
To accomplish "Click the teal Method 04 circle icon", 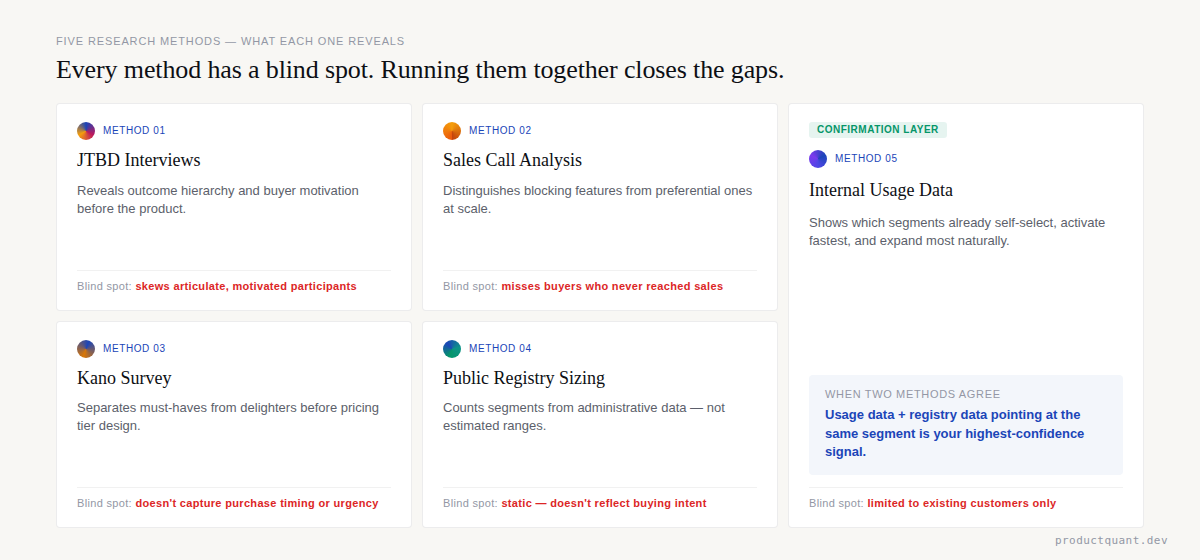I will pos(452,349).
